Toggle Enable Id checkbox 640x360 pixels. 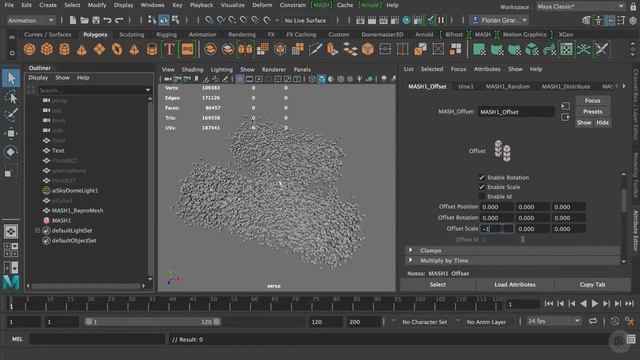point(482,196)
